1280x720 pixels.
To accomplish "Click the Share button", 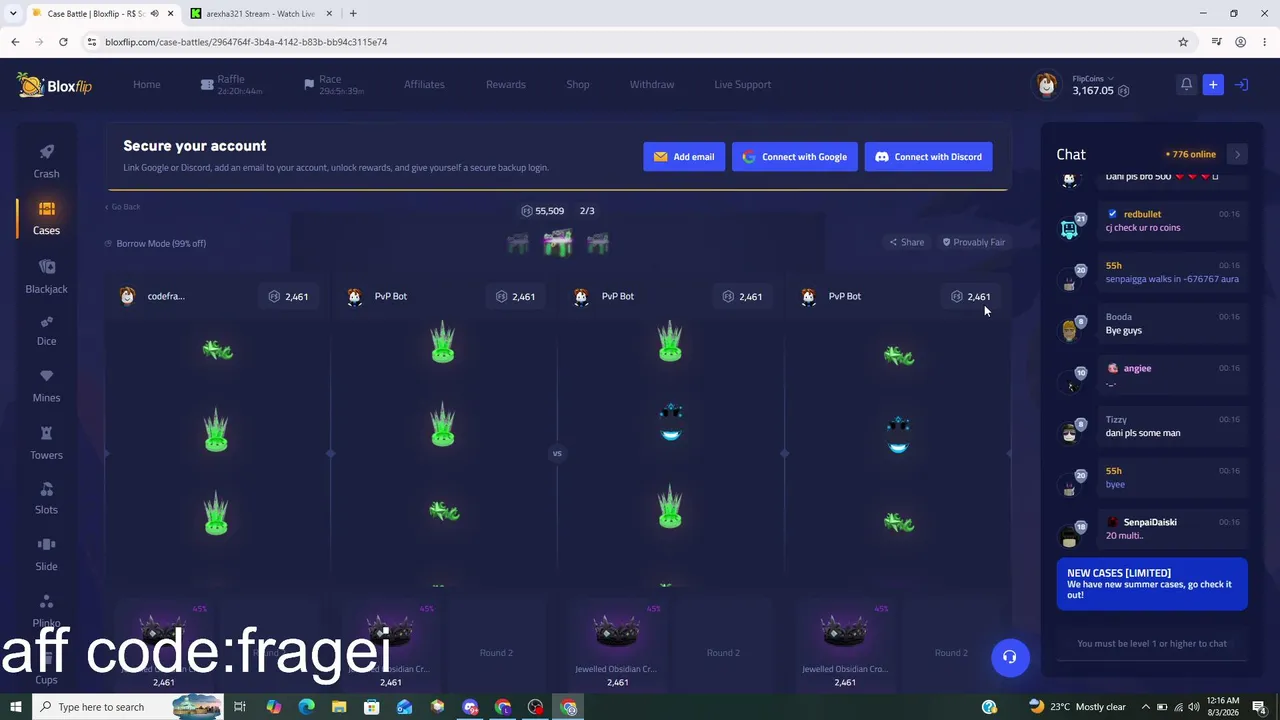I will pos(907,242).
